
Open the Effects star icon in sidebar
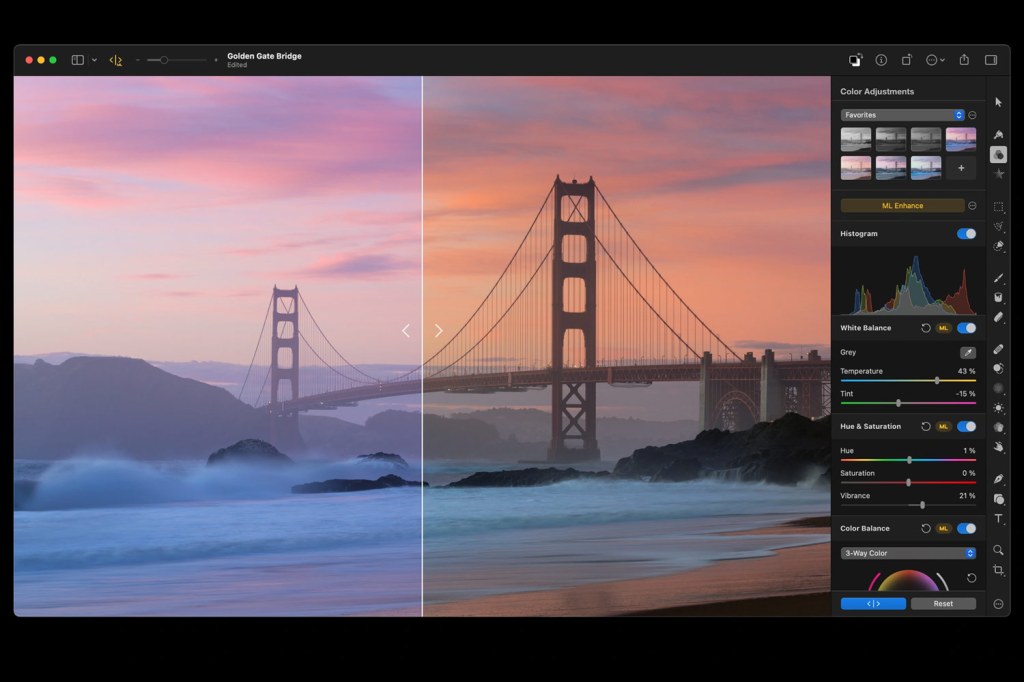(1000, 174)
